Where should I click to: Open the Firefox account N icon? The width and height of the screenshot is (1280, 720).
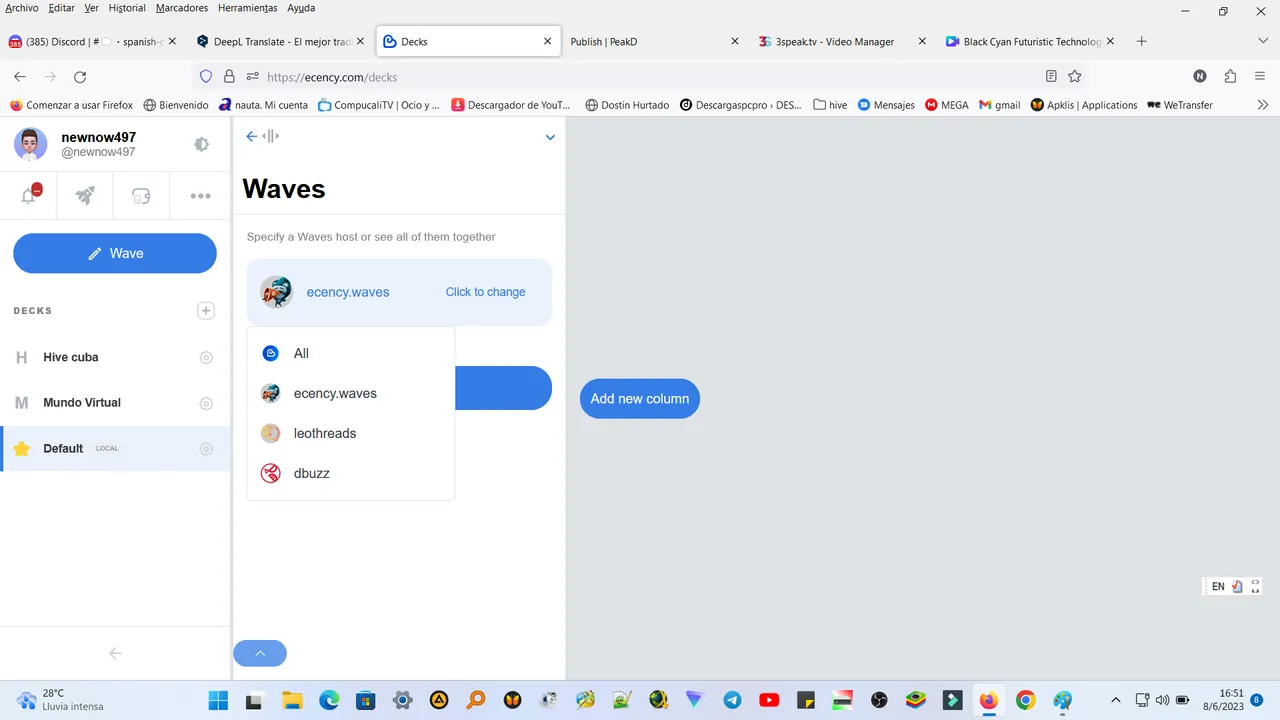[x=1200, y=77]
